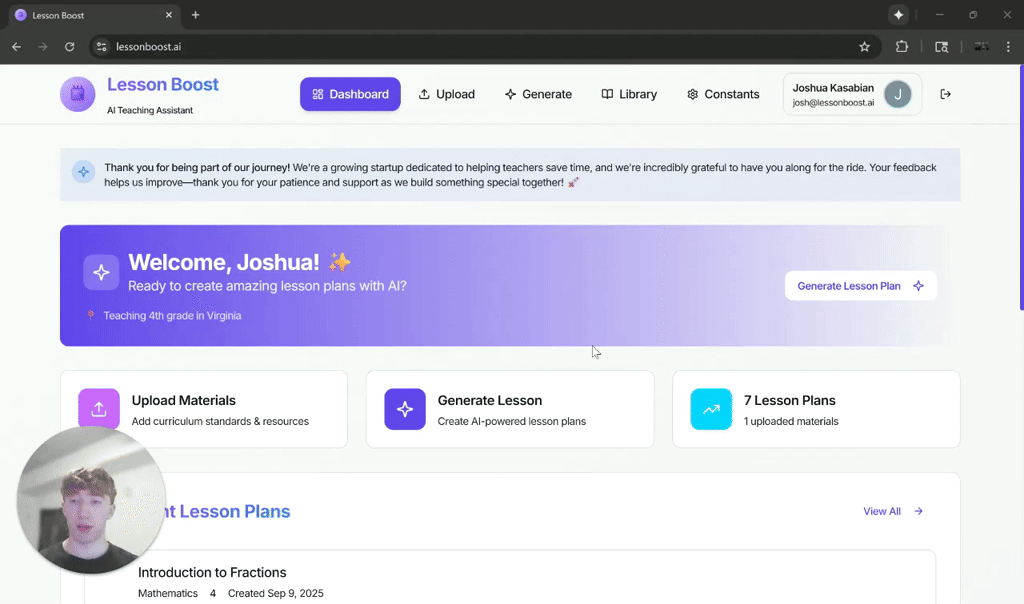Reload the page with the refresh button
Image resolution: width=1024 pixels, height=604 pixels.
[x=69, y=46]
